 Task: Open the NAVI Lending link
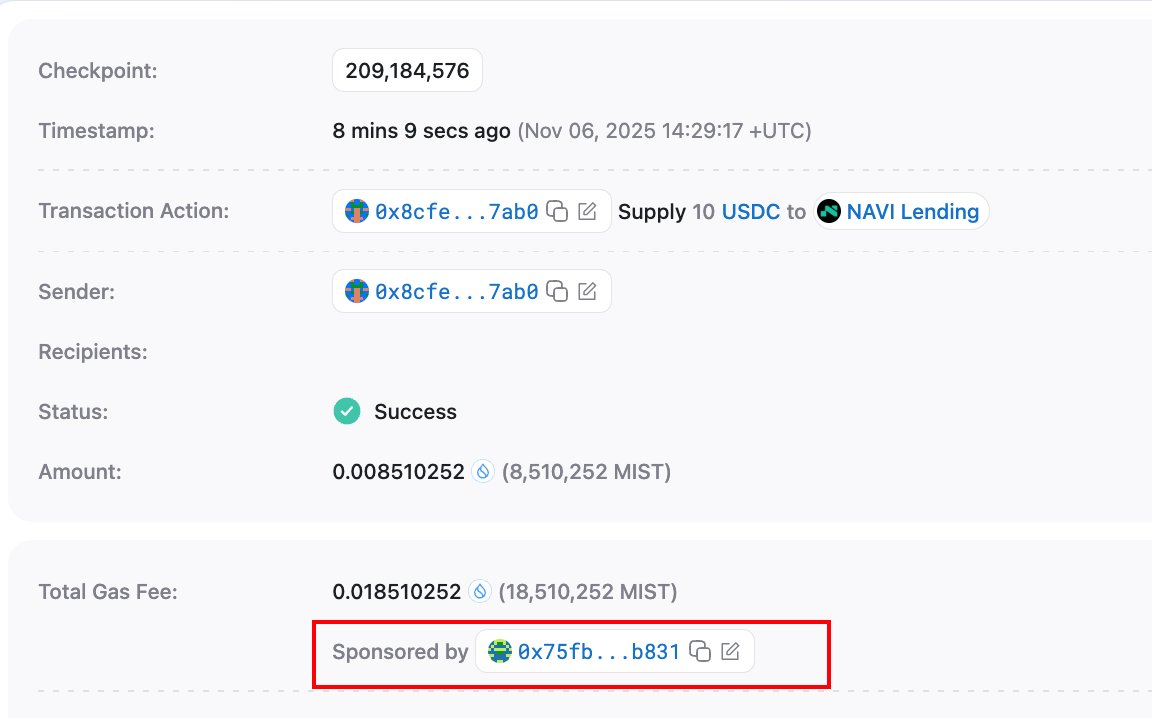click(x=912, y=212)
